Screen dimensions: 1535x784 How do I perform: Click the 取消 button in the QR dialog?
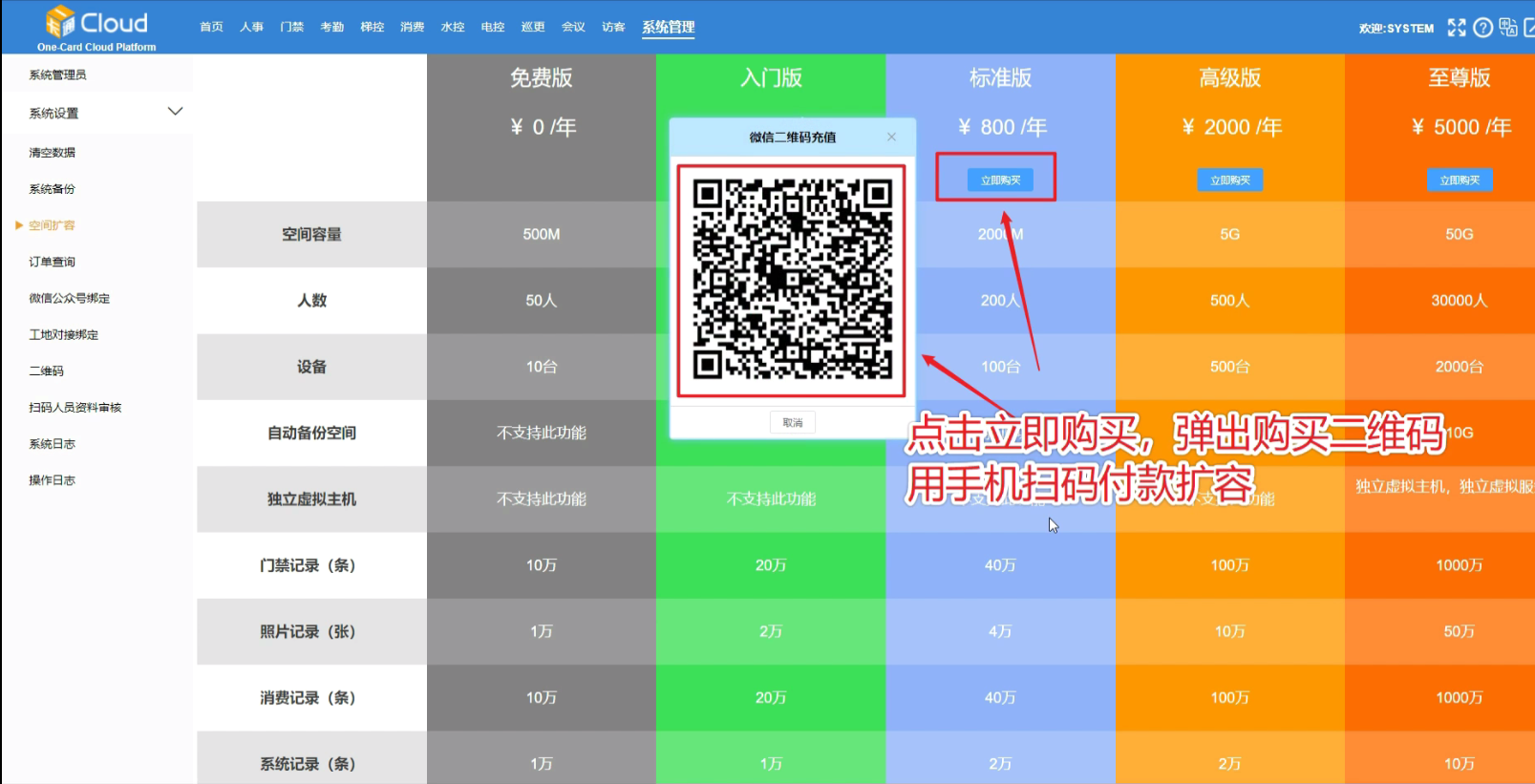tap(793, 422)
